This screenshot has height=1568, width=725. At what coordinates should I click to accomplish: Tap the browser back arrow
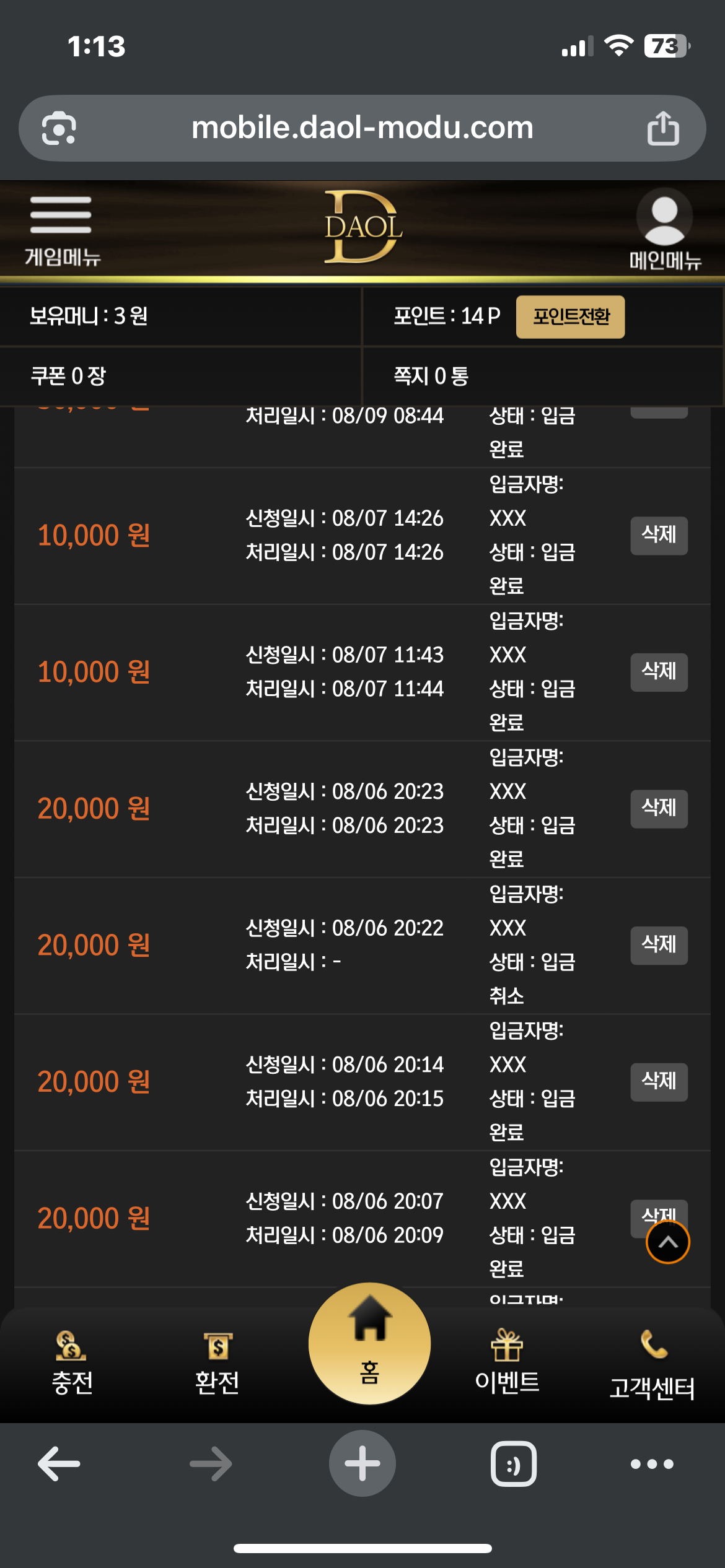pyautogui.click(x=59, y=1464)
